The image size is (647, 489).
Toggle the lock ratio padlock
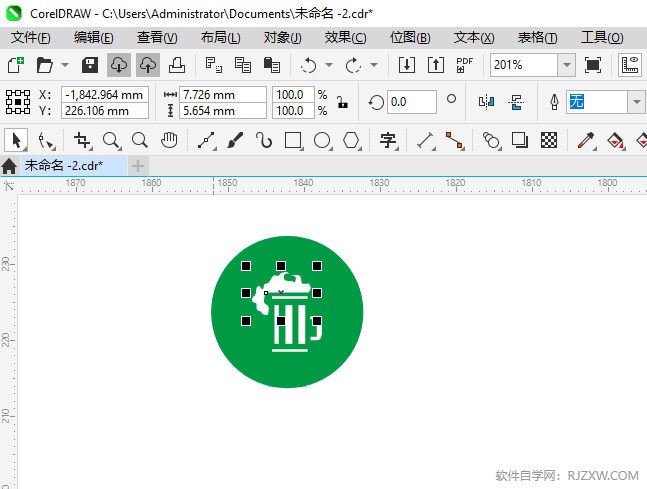coord(342,102)
